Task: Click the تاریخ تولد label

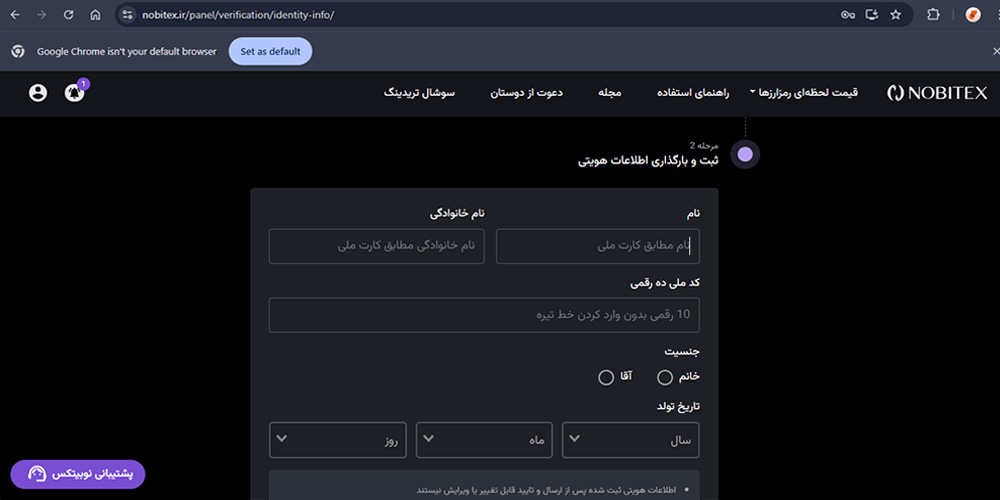Action: [x=678, y=406]
